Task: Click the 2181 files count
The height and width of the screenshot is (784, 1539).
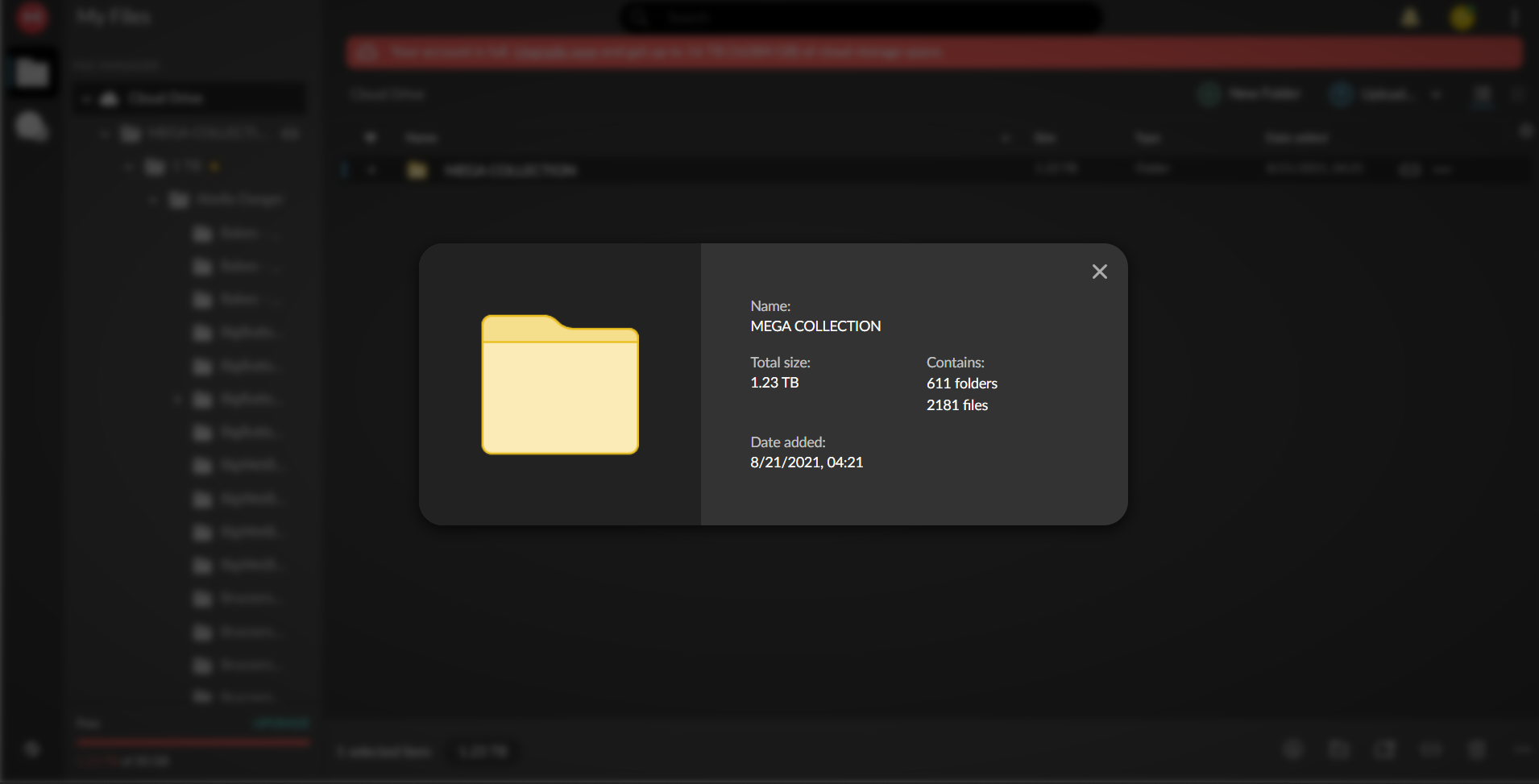Action: pyautogui.click(x=957, y=405)
